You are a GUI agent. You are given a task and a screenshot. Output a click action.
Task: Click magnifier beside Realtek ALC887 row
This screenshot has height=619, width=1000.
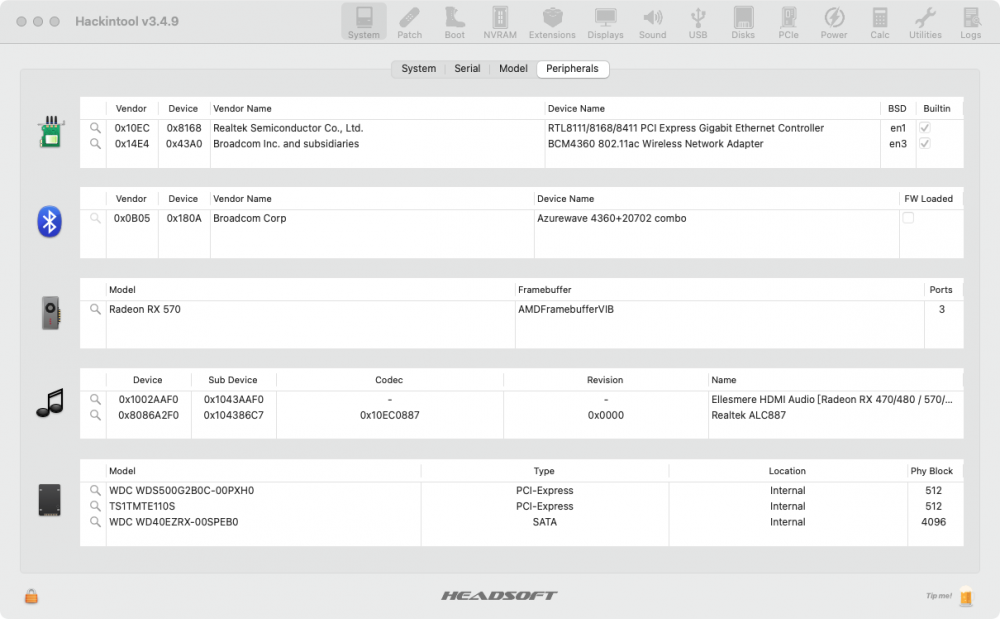tap(95, 415)
